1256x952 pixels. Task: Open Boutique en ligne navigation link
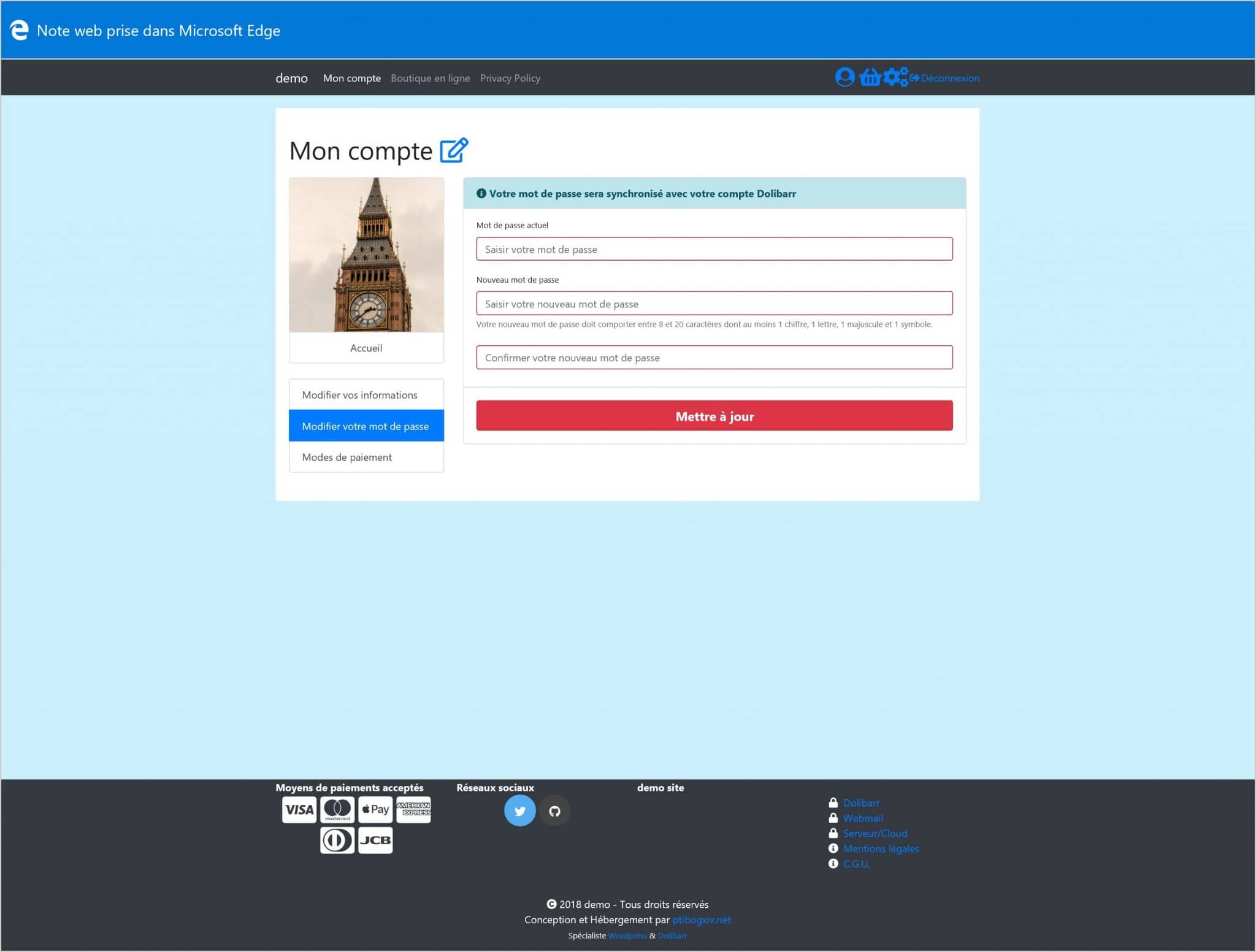coord(430,78)
